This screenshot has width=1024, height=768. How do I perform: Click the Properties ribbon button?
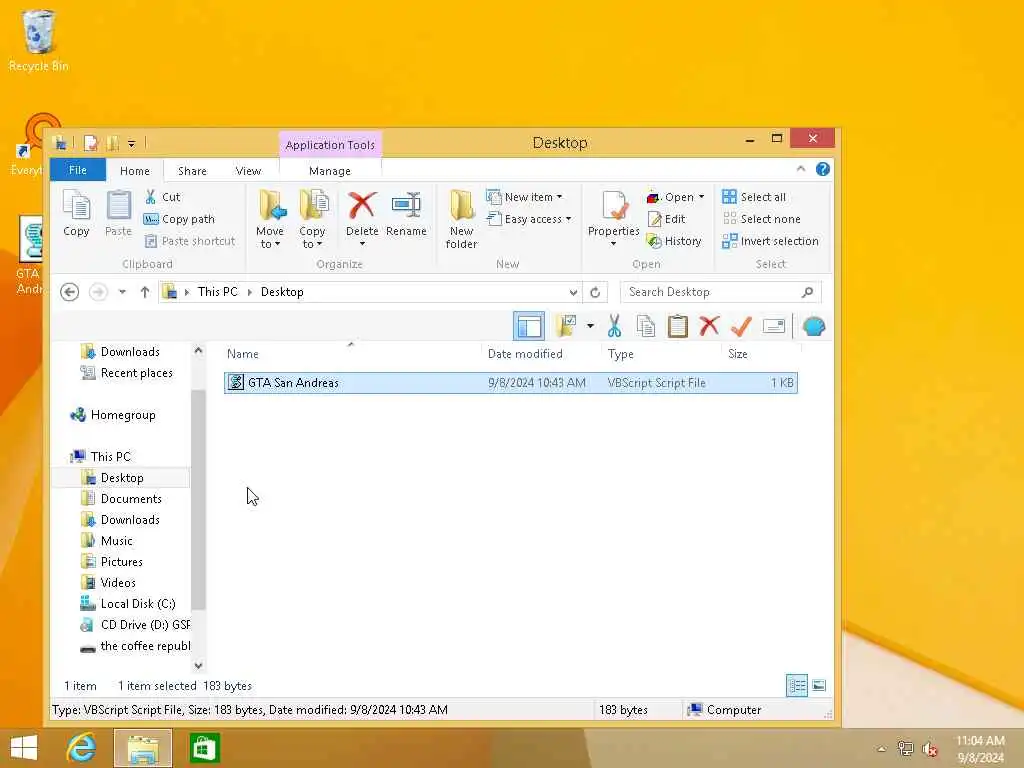[613, 219]
